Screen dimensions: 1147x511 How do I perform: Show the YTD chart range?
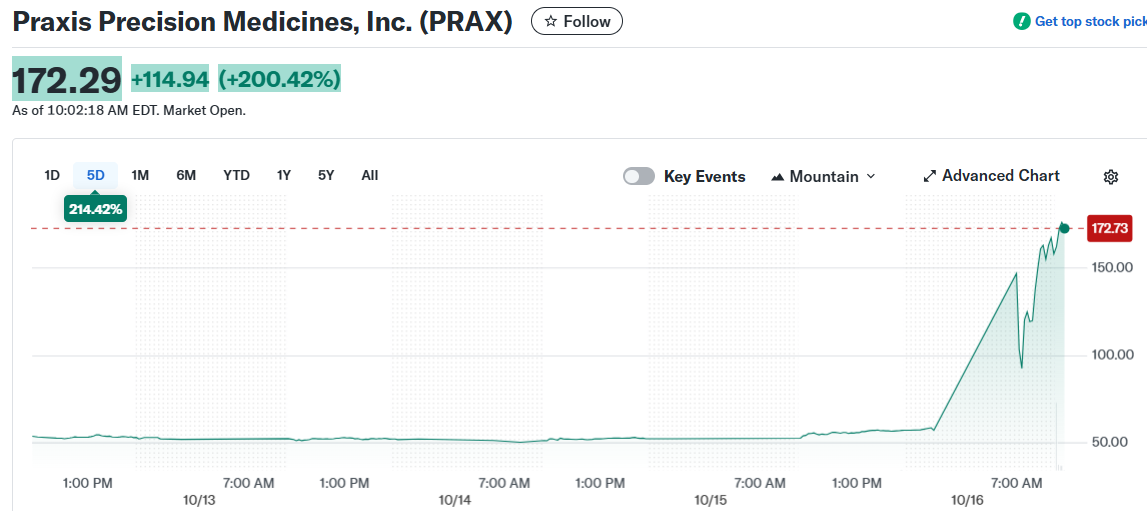pyautogui.click(x=236, y=175)
